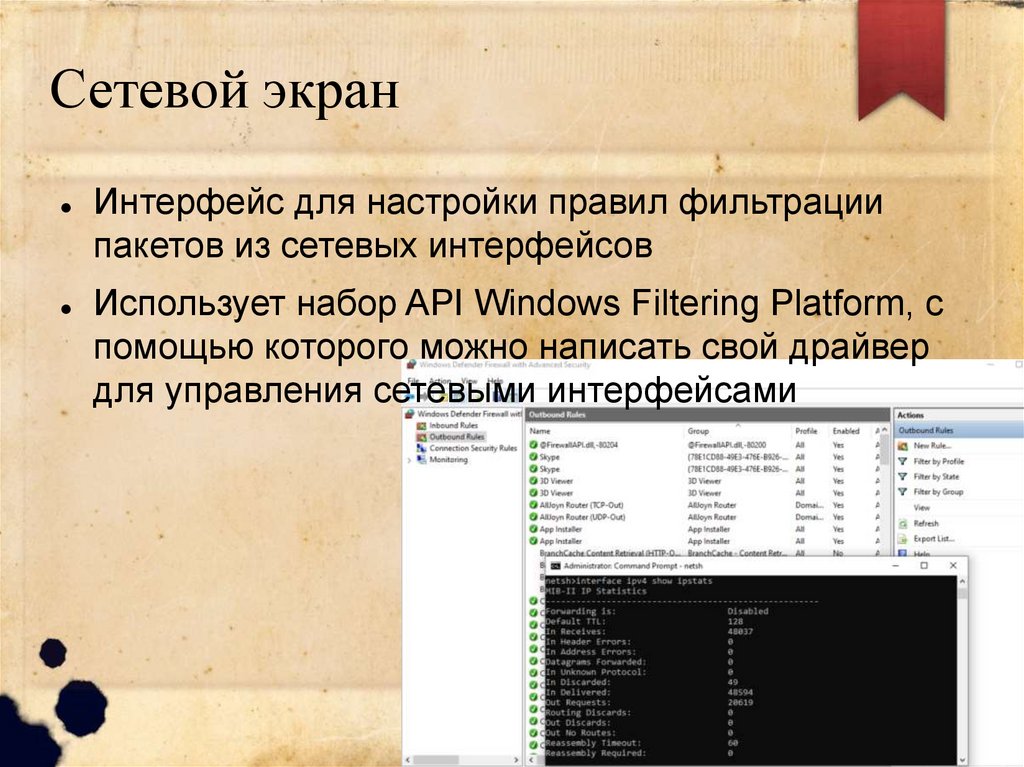Viewport: 1024px width, 767px height.
Task: Click the Firewall window title bar icon
Action: (411, 365)
